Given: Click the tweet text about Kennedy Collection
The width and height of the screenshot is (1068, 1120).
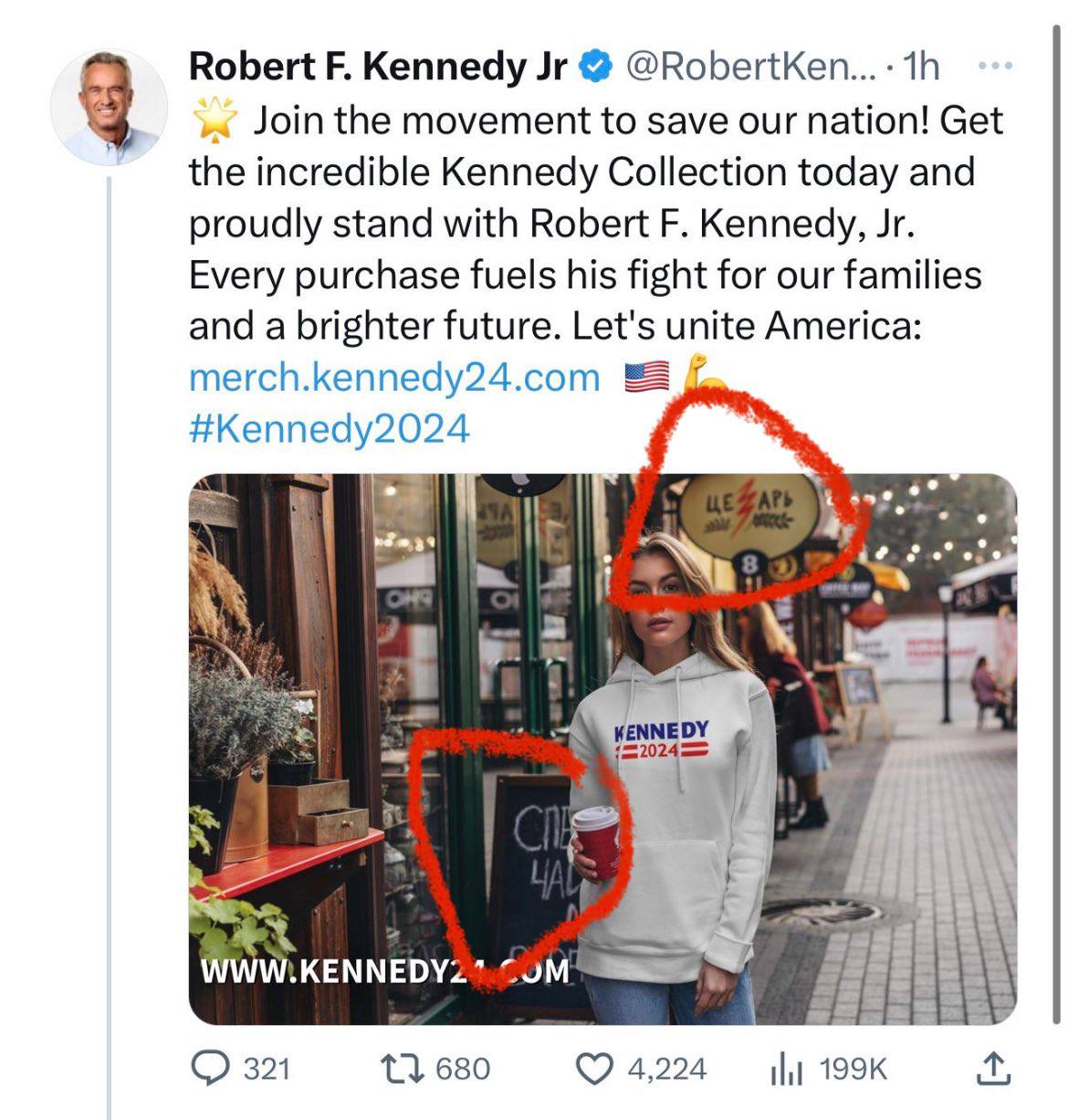Looking at the screenshot, I should pos(584,224).
